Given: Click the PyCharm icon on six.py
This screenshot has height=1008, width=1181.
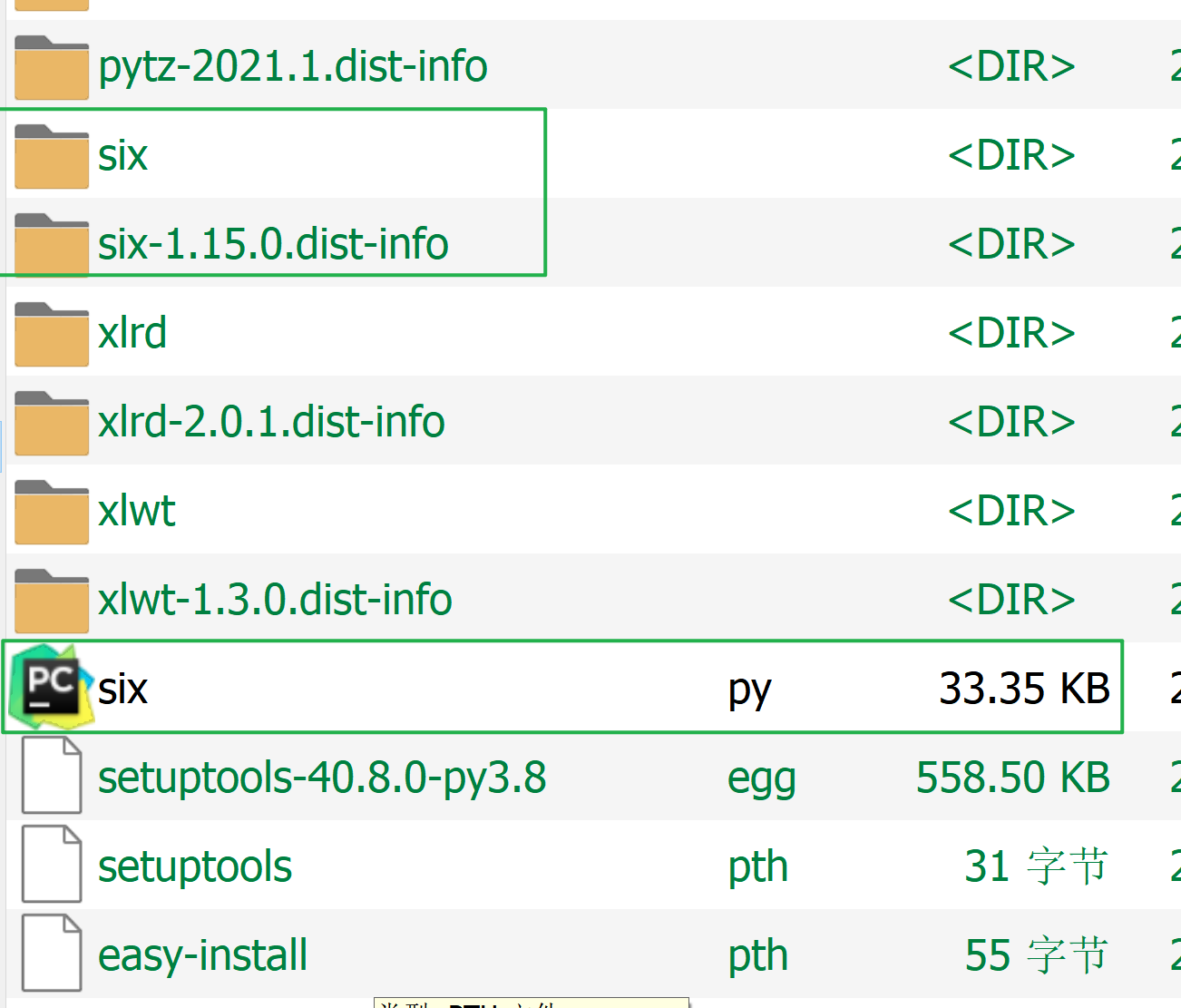Looking at the screenshot, I should [50, 686].
